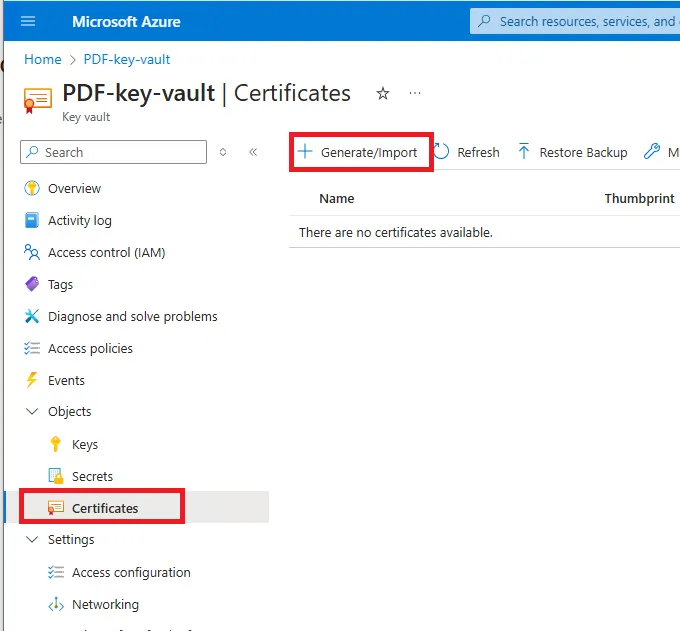Screen dimensions: 680x631
Task: Open Events page
Action: point(66,381)
